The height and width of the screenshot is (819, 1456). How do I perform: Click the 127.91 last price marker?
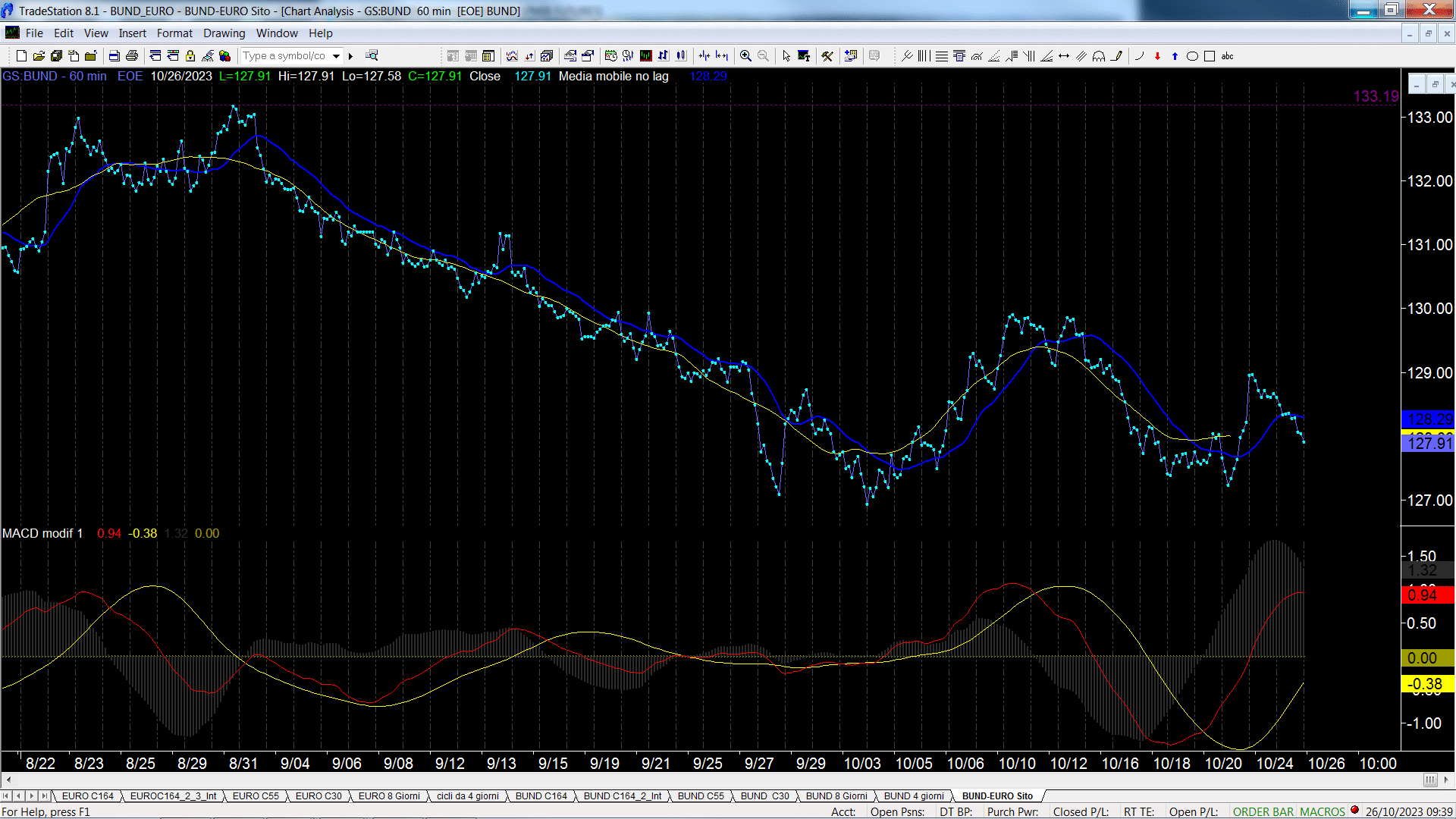[1428, 444]
